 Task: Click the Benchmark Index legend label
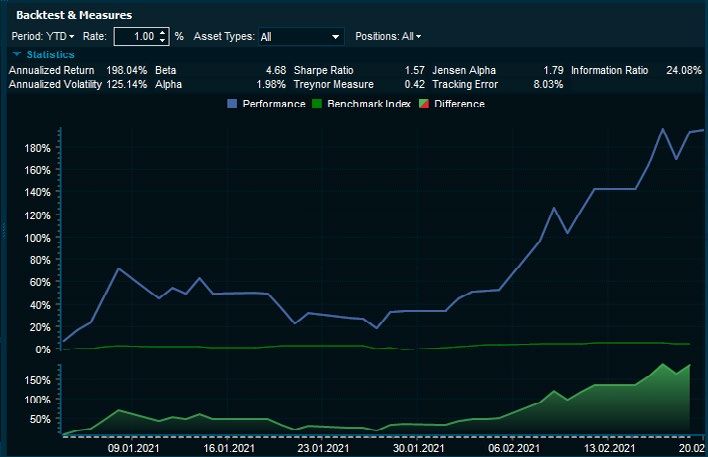pos(369,104)
